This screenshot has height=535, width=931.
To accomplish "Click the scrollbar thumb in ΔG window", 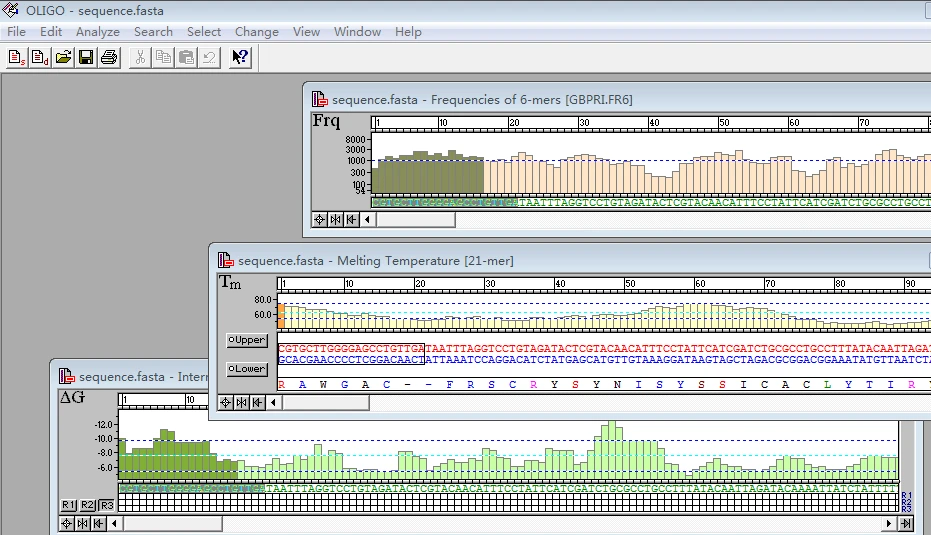I will [x=172, y=524].
